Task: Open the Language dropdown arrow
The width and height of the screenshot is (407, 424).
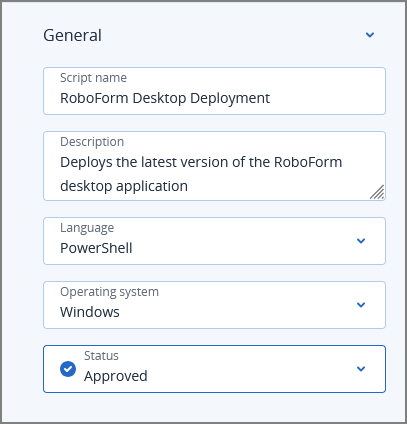Action: tap(361, 241)
